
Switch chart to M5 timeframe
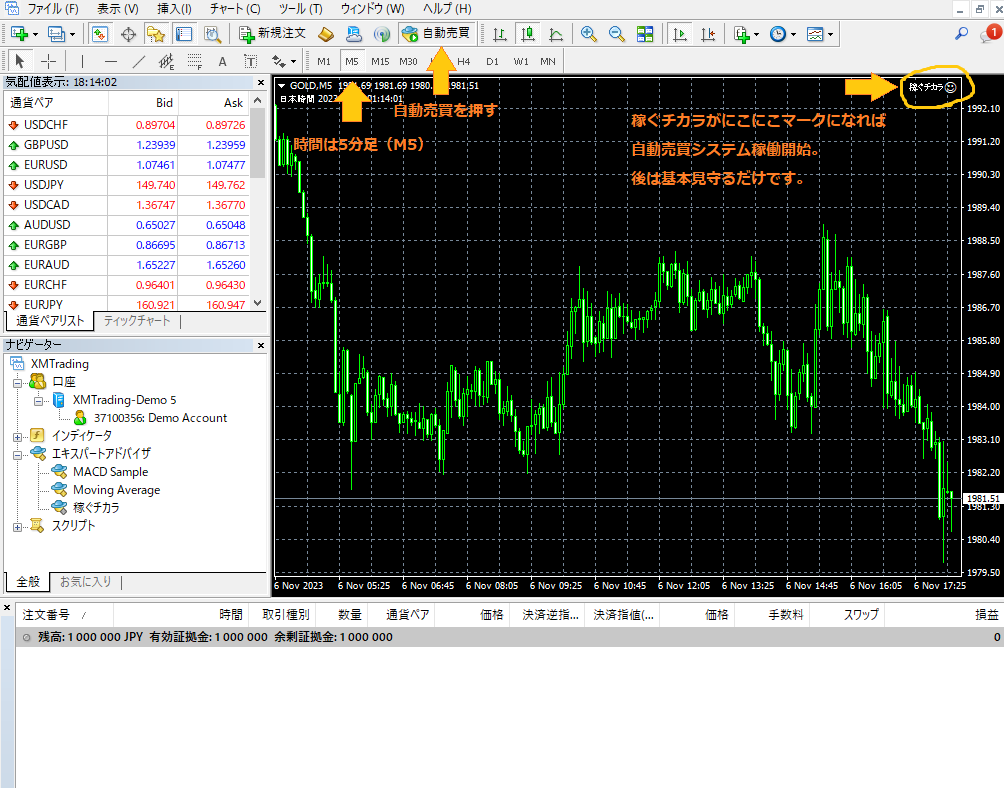[351, 61]
